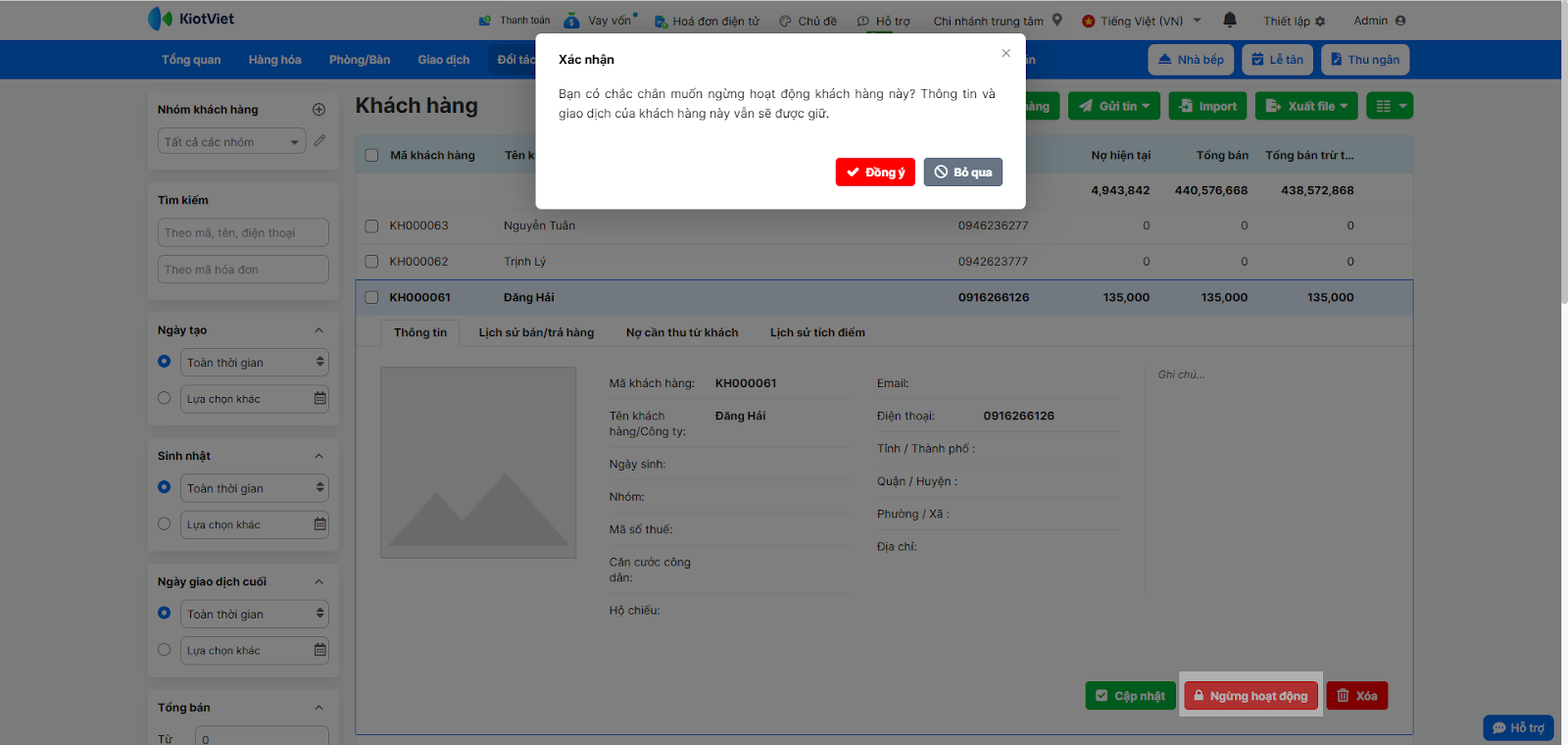Viewport: 1568px width, 745px height.
Task: Open Phòng/Bàn menu
Action: (360, 60)
